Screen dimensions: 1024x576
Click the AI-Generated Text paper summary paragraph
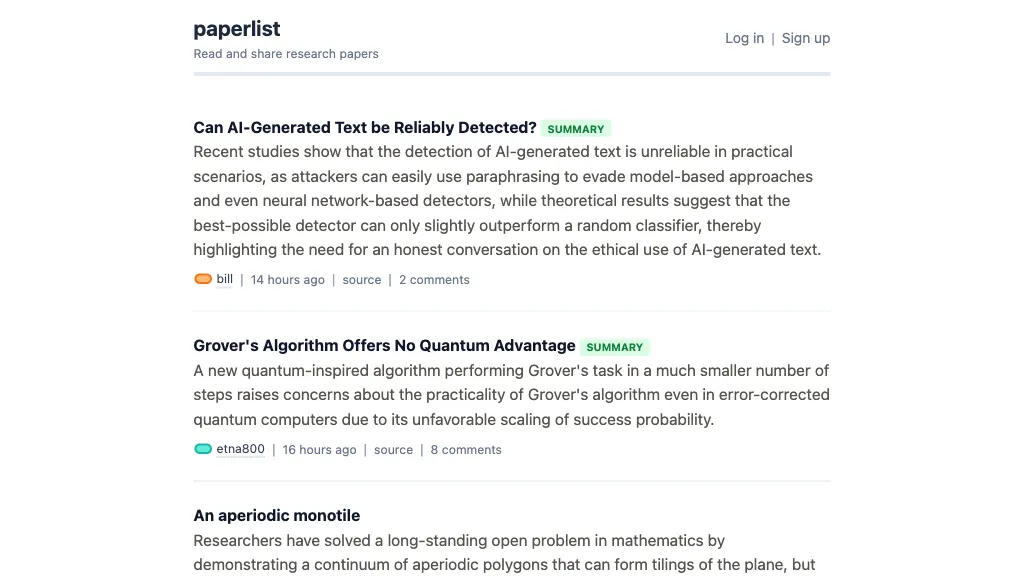tap(507, 201)
